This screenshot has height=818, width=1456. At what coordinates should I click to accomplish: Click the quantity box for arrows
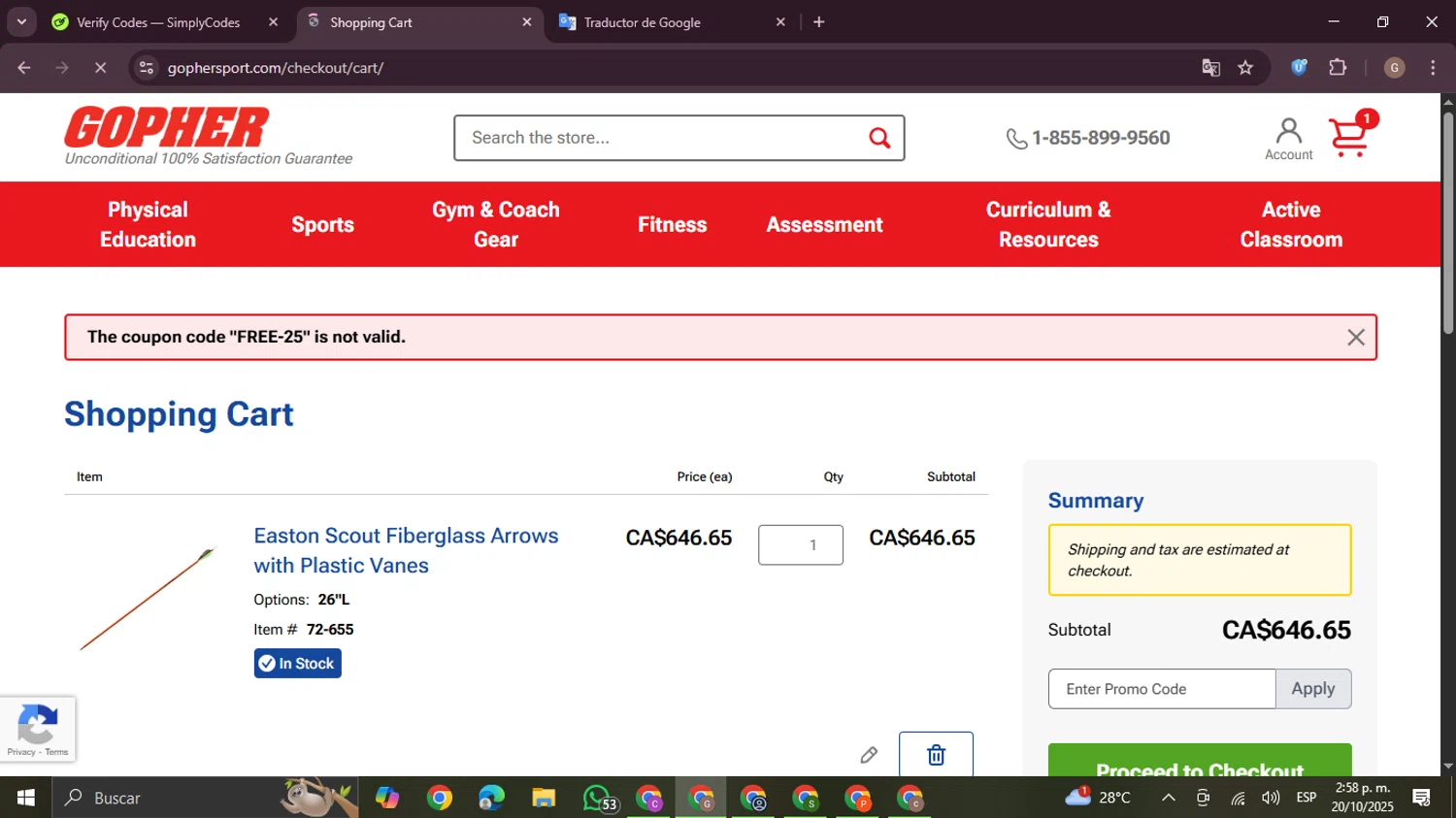[x=801, y=545]
